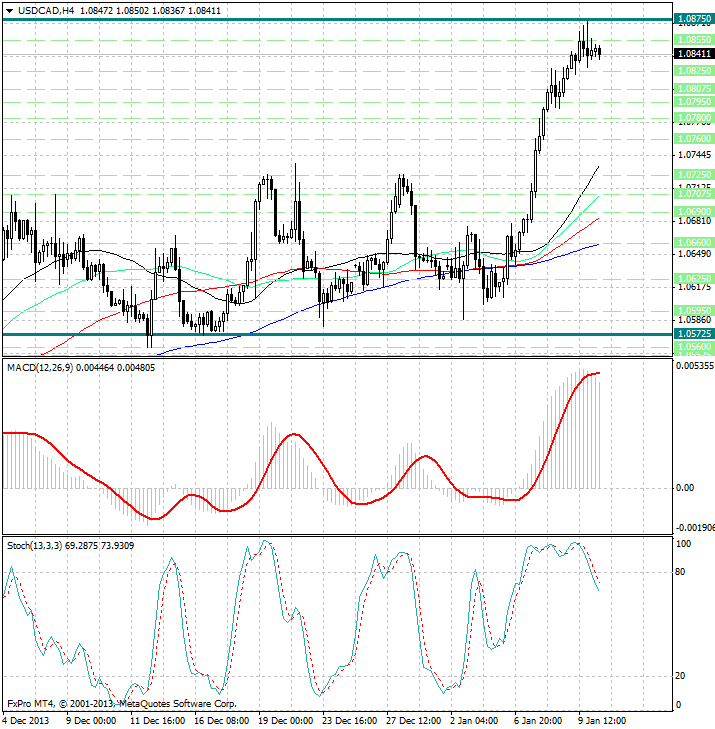Click the Stoch(13,3,3) indicator label
Viewport: 715px width, 729px height.
click(x=34, y=545)
